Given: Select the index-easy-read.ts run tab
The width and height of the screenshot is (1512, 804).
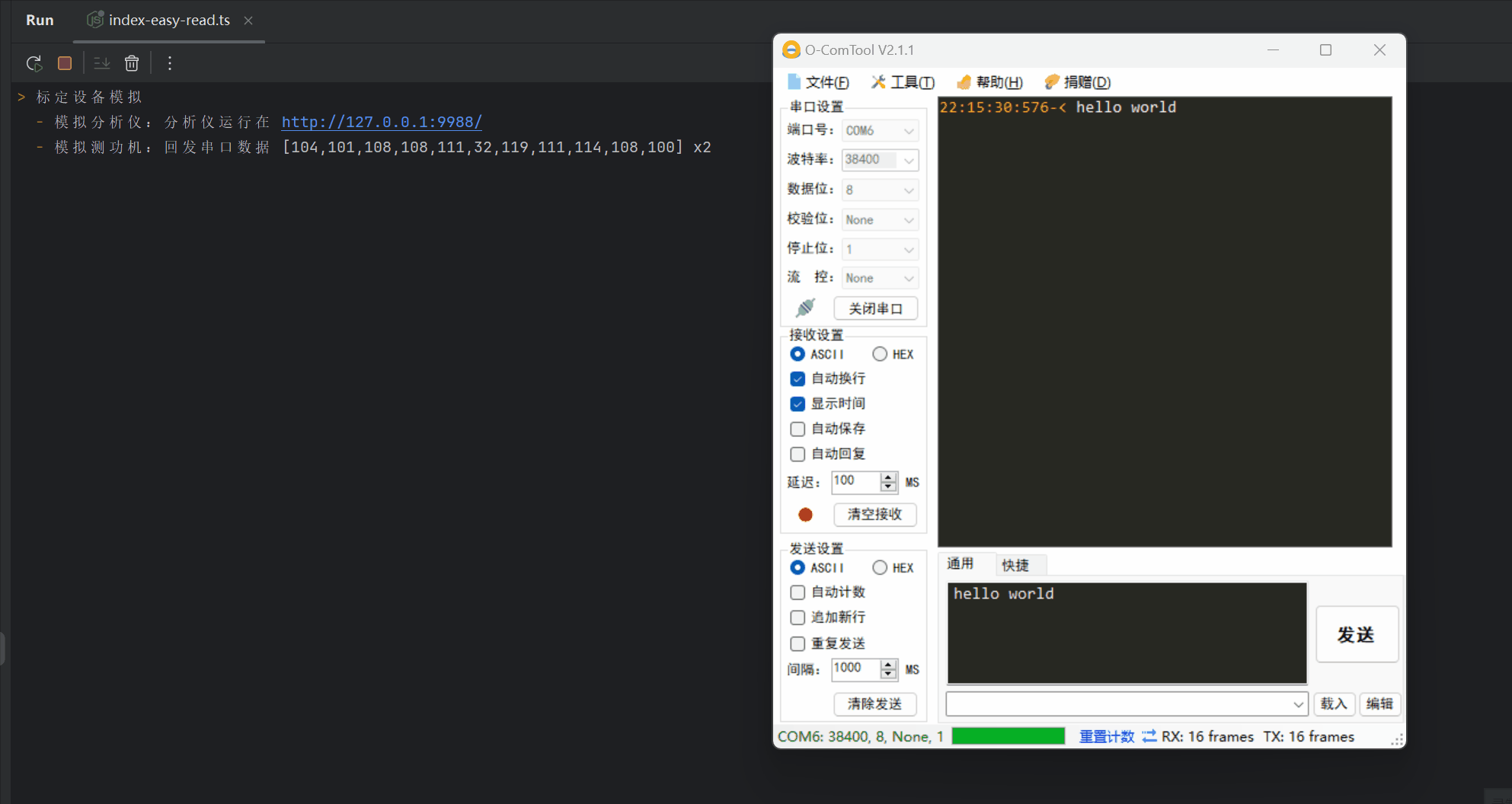Looking at the screenshot, I should tap(169, 21).
